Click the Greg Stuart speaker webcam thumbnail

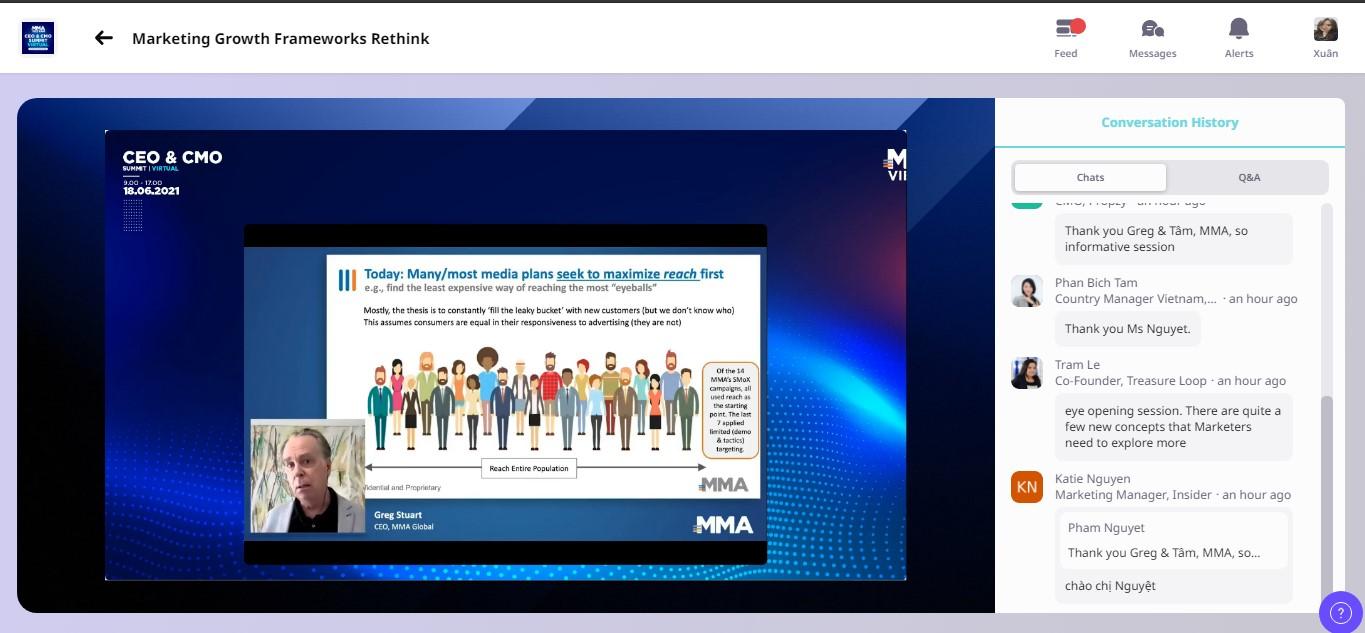click(307, 476)
